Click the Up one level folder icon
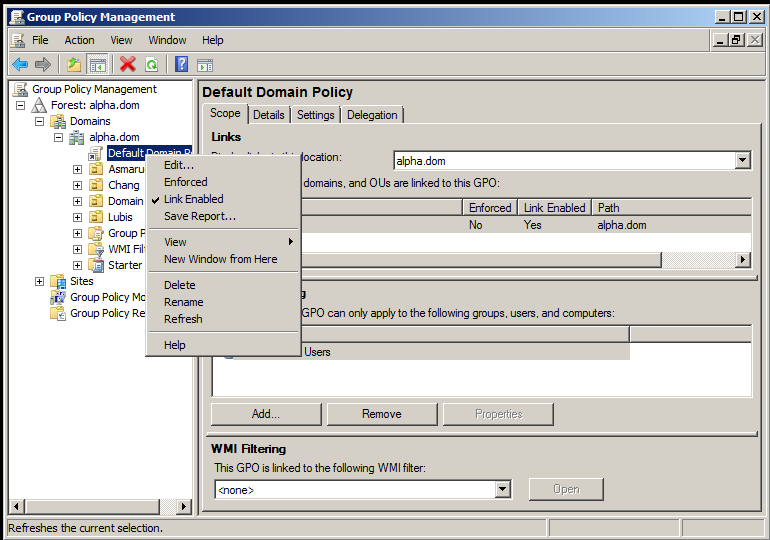This screenshot has height=540, width=770. click(74, 64)
